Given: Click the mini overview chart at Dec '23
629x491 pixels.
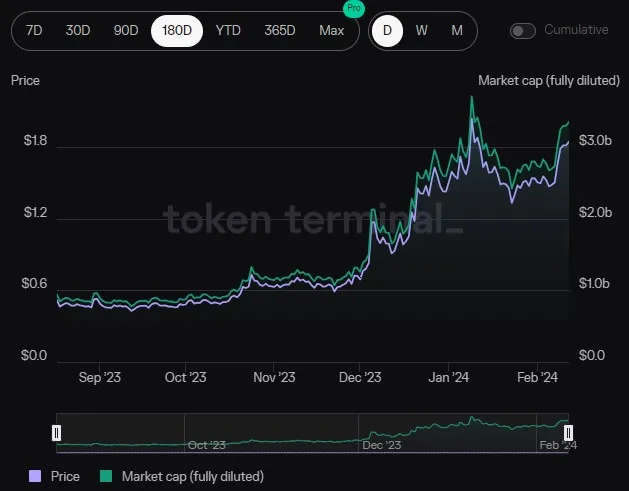Looking at the screenshot, I should (380, 436).
